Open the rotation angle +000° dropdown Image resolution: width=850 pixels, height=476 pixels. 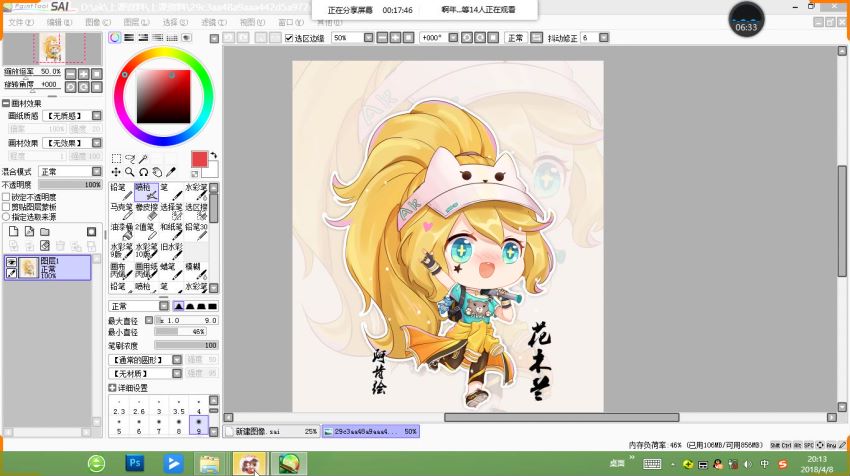[453, 37]
